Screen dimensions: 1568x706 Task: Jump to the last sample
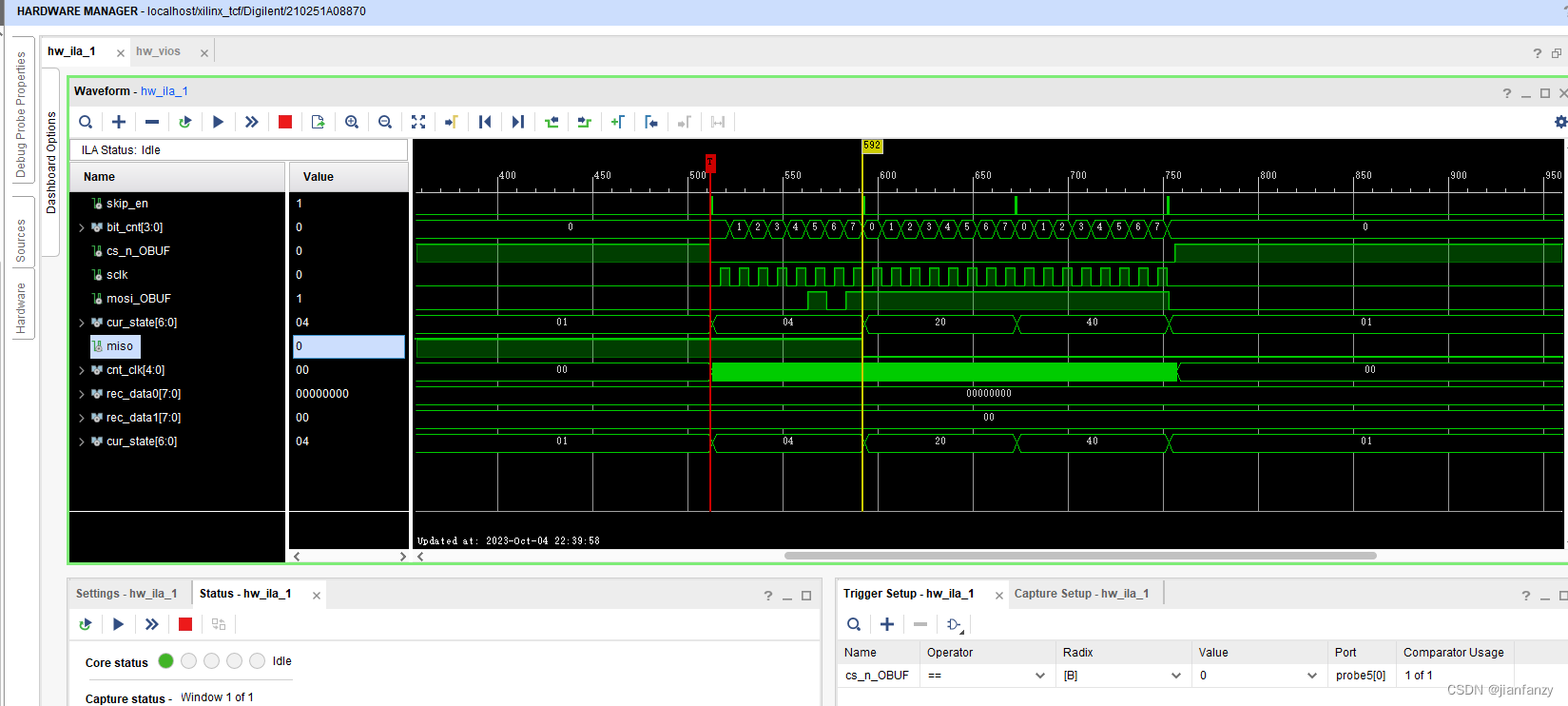(x=518, y=122)
